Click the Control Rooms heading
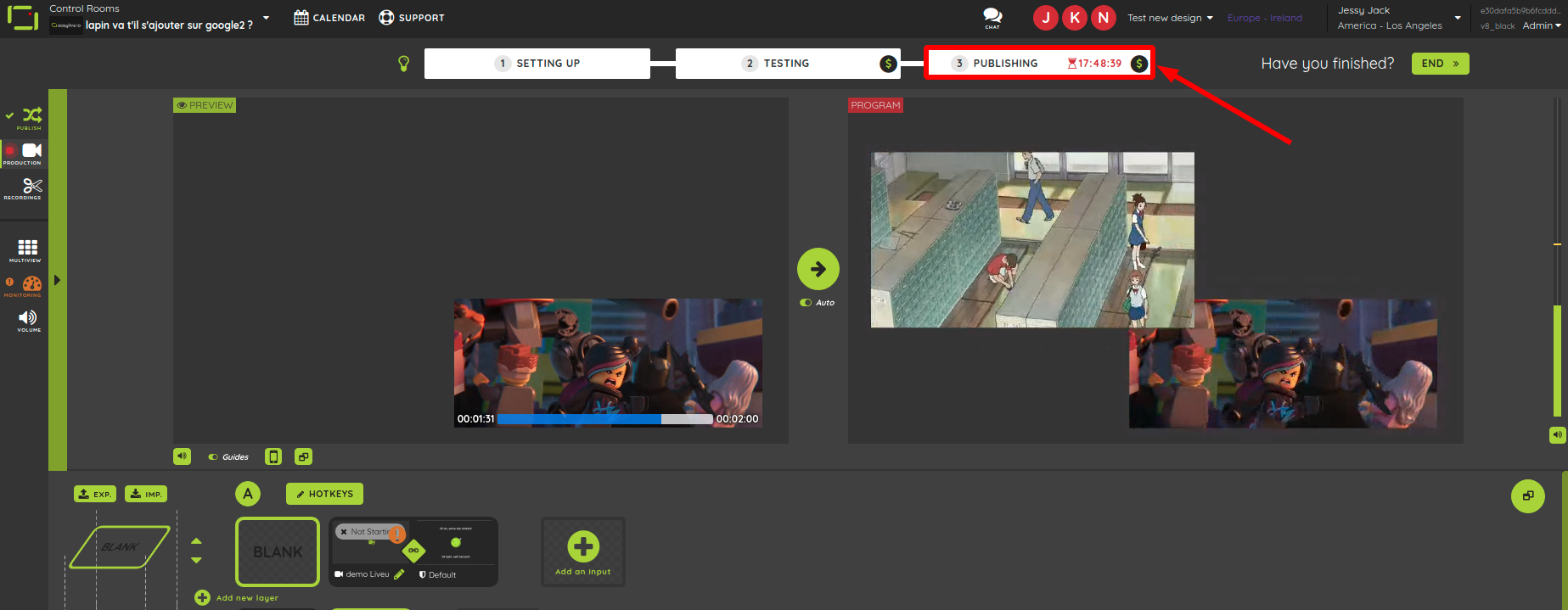This screenshot has width=1568, height=610. [x=84, y=8]
